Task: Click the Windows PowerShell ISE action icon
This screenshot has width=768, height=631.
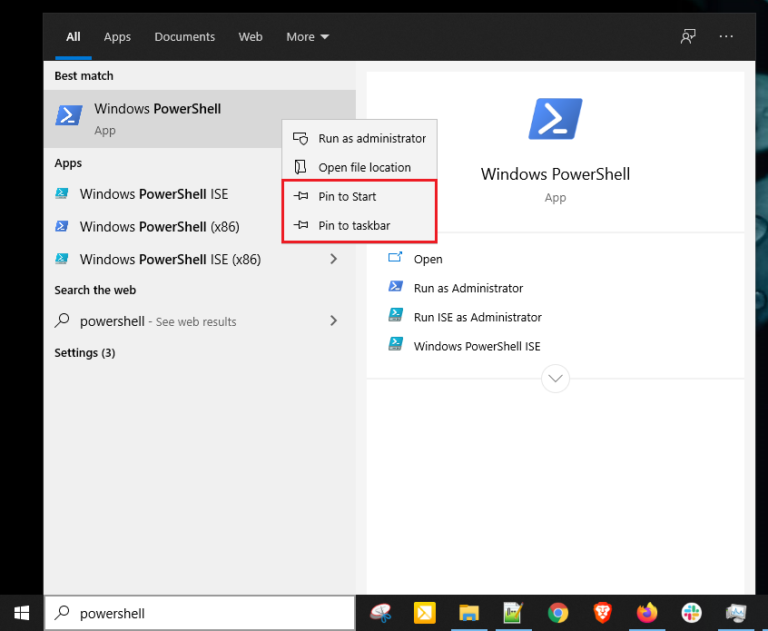Action: coord(395,344)
